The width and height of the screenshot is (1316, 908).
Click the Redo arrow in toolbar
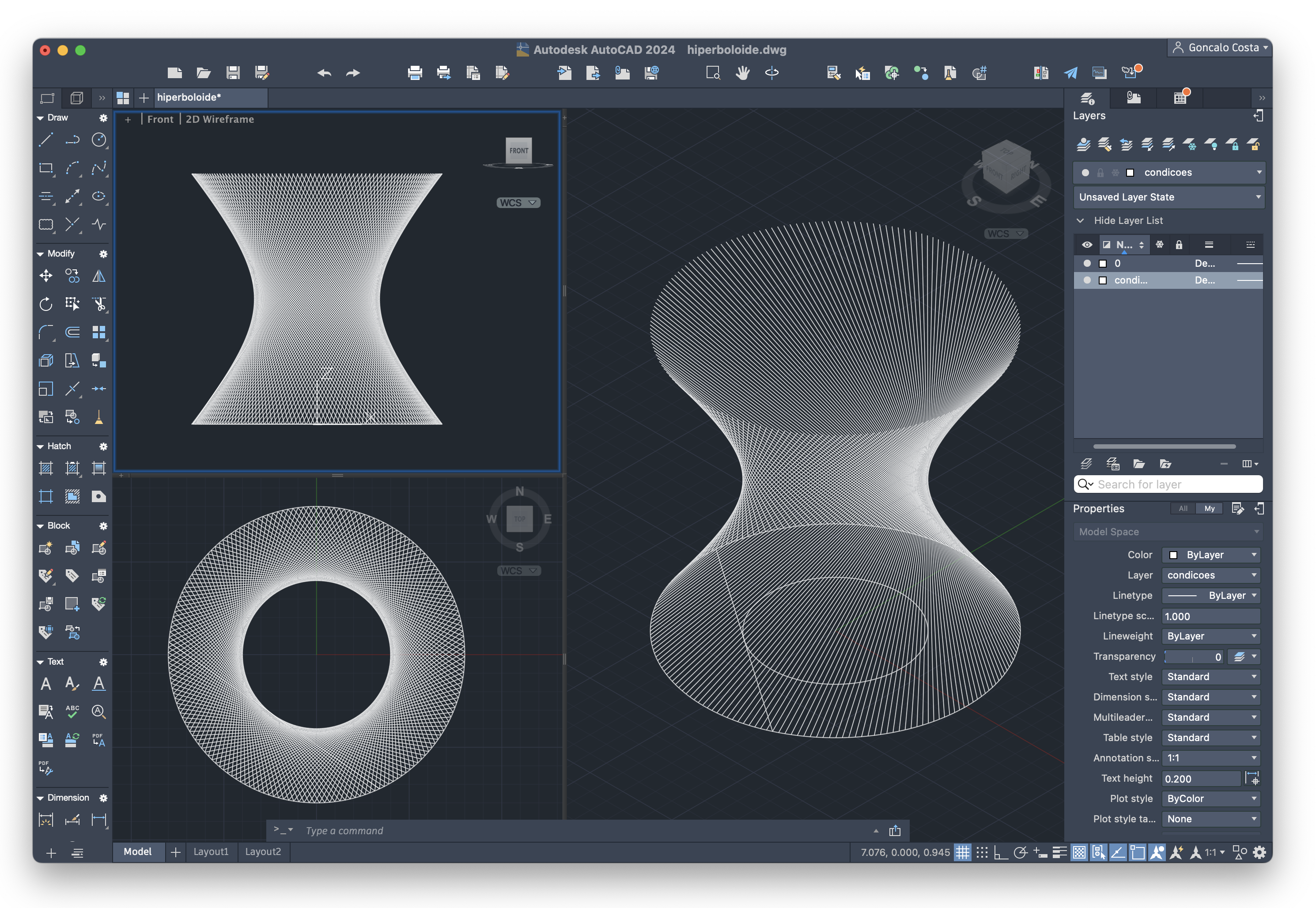tap(353, 73)
